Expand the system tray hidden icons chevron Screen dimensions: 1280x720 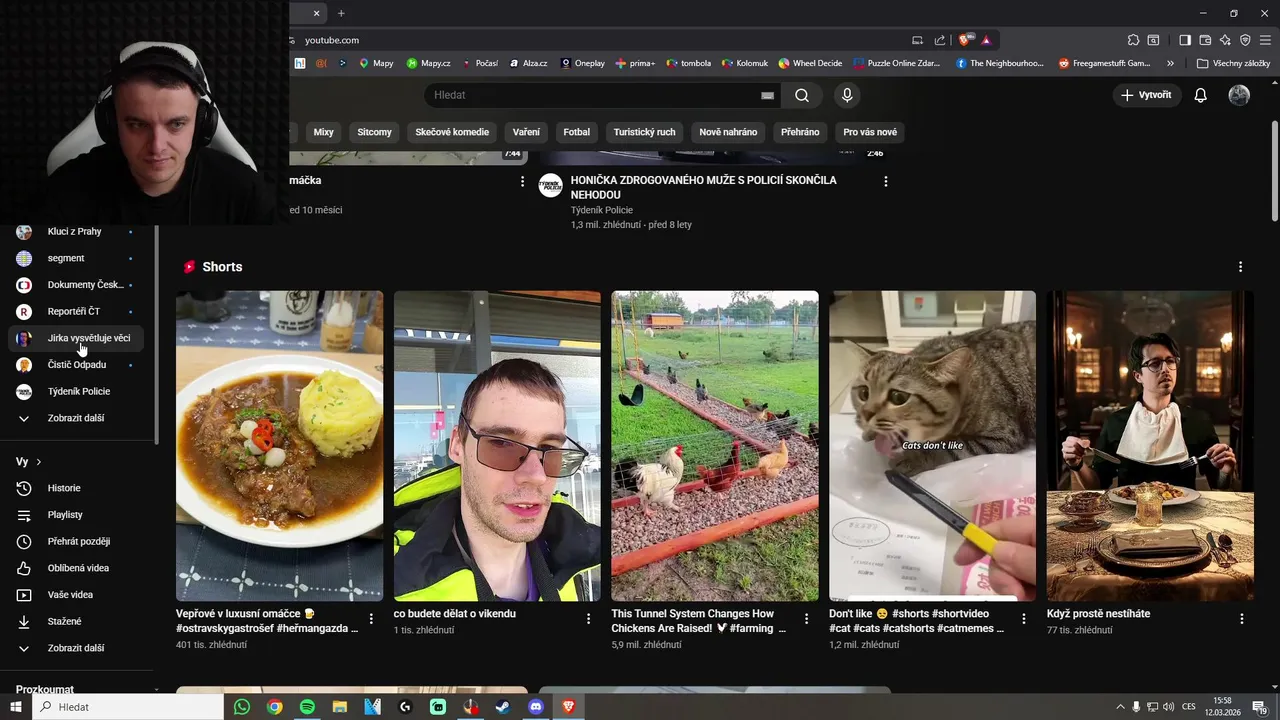pyautogui.click(x=1120, y=707)
